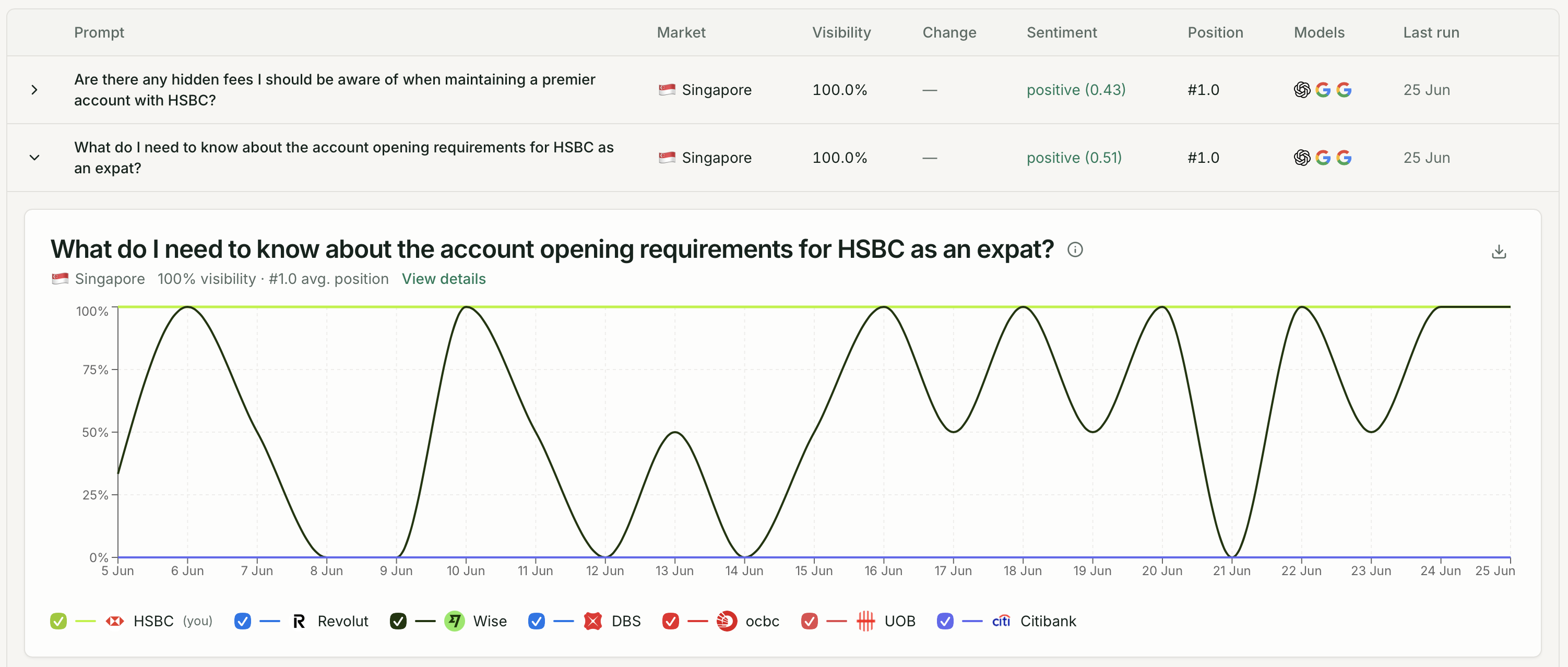
Task: Click the '50%' y-axis label
Action: (95, 432)
